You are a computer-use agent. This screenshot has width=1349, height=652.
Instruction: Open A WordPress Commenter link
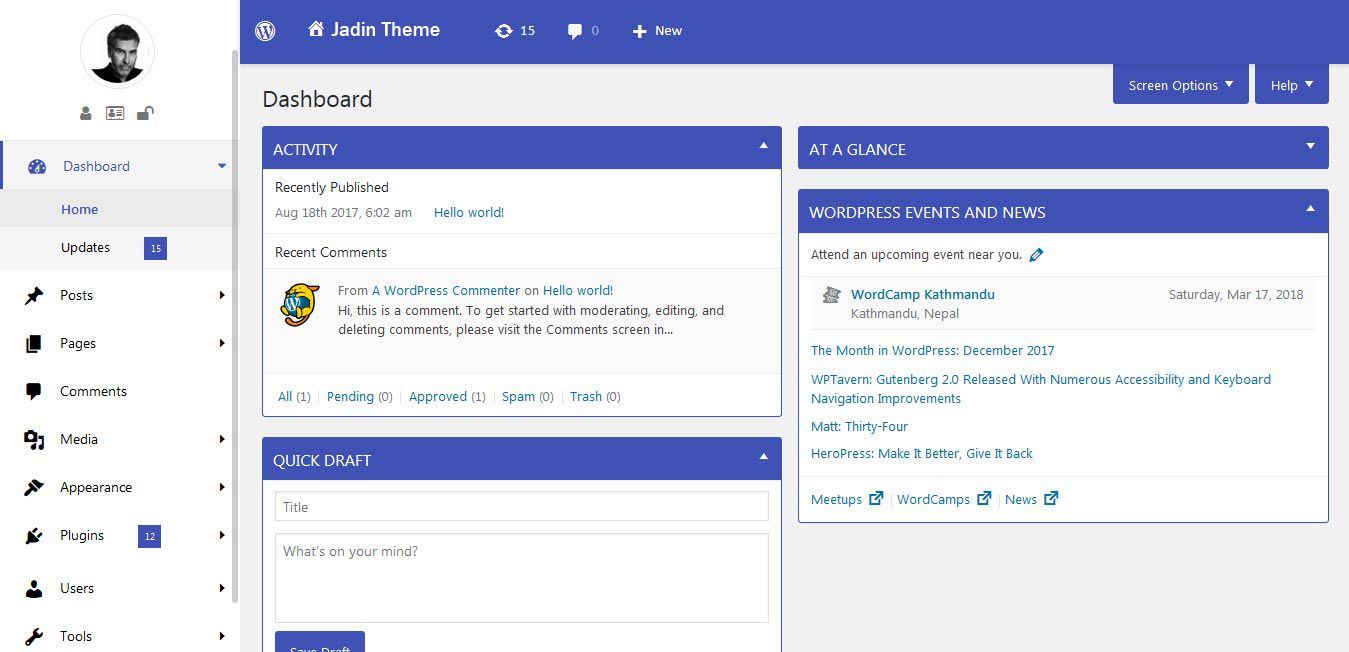click(446, 290)
